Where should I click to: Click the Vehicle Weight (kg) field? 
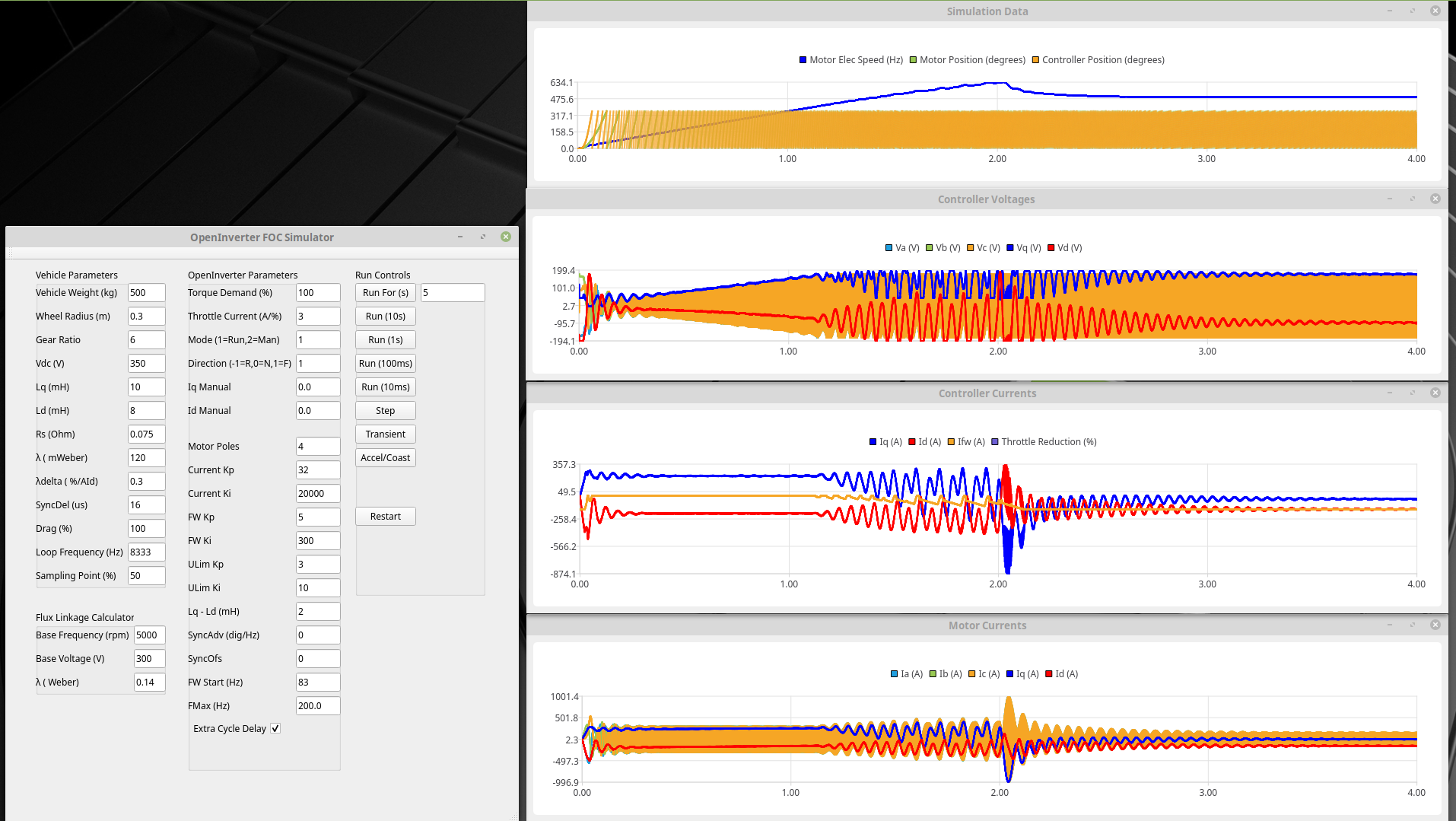point(146,293)
